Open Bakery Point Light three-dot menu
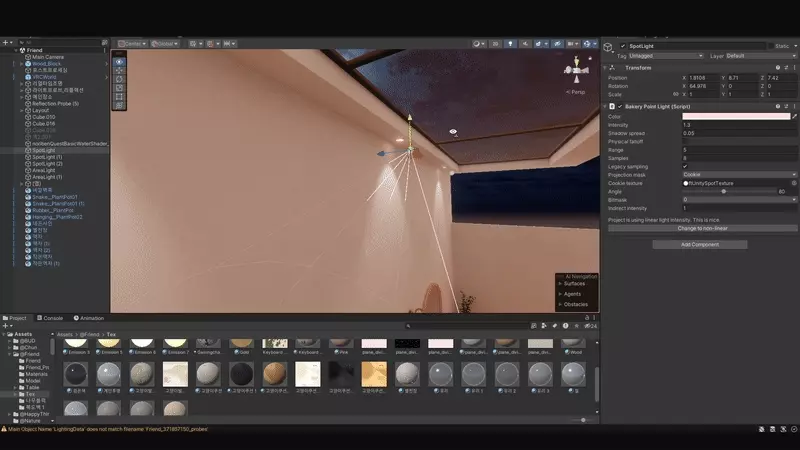Image resolution: width=800 pixels, height=450 pixels. pos(794,107)
